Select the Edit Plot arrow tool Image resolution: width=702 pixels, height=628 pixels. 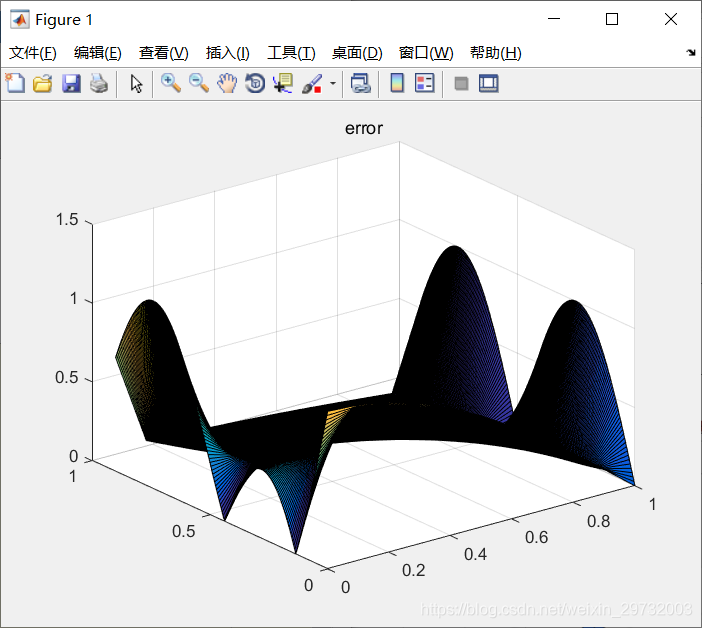pyautogui.click(x=136, y=84)
